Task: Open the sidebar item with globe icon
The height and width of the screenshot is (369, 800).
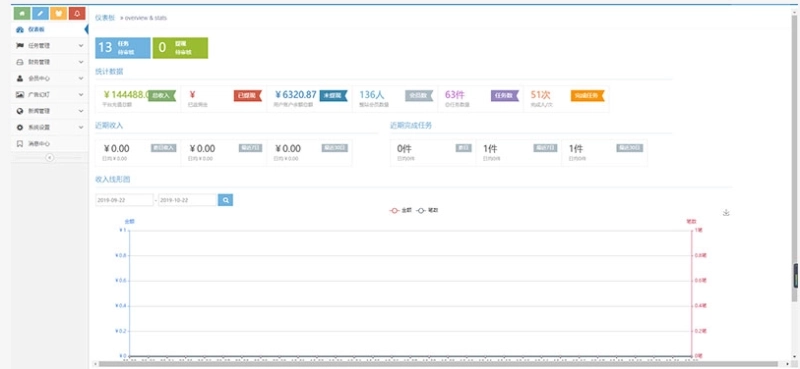Action: click(49, 111)
